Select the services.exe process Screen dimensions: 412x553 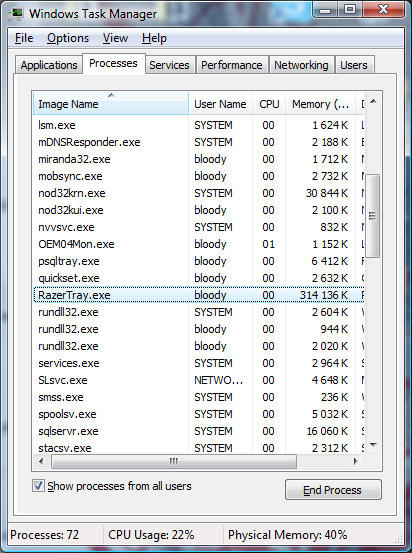(x=199, y=363)
